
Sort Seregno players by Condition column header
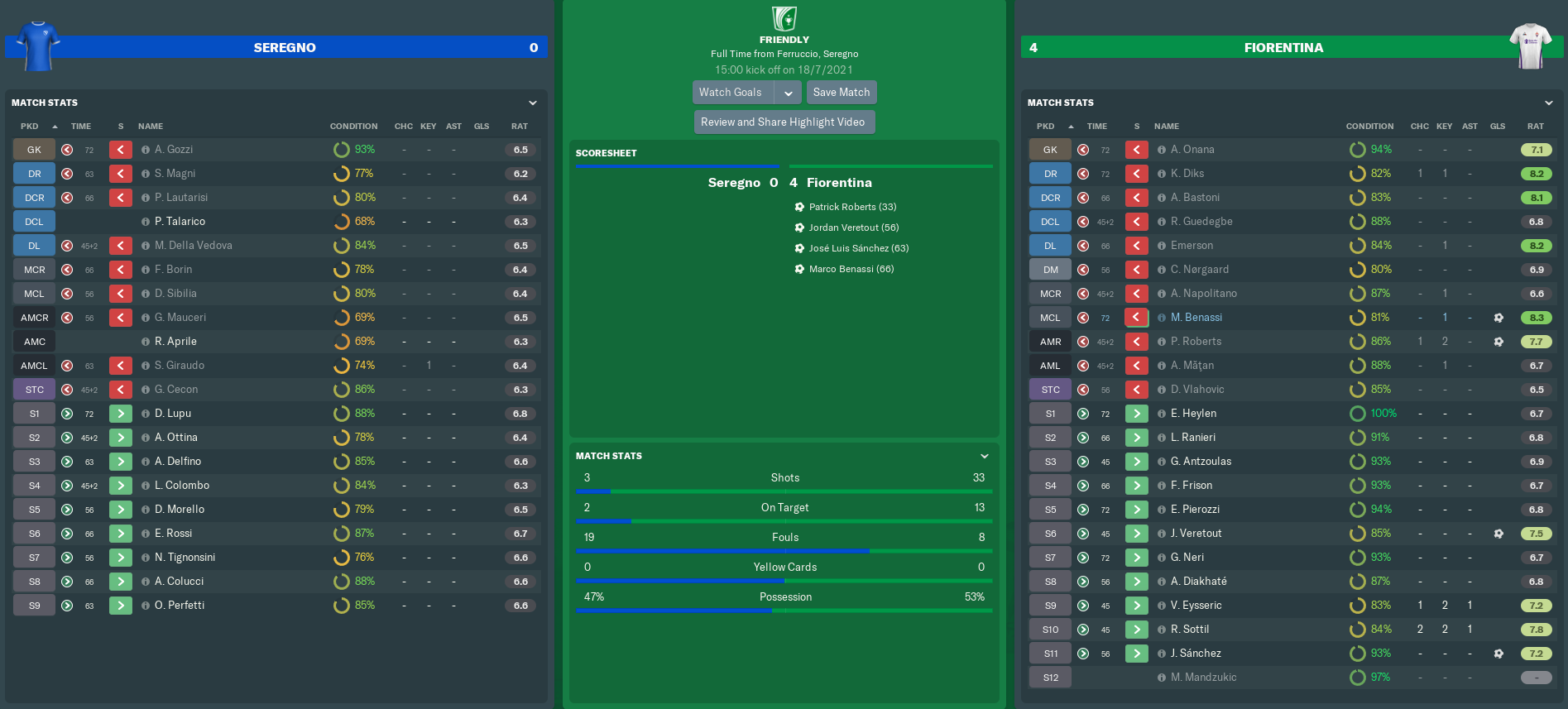(x=353, y=127)
